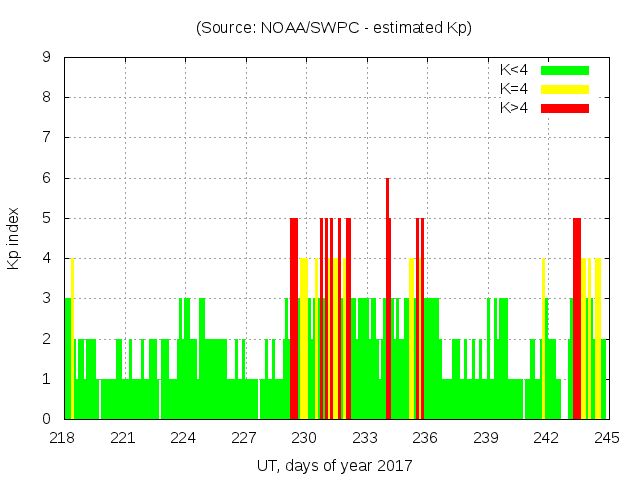Click the "K<4" legend text
640x480 pixels.
click(514, 70)
